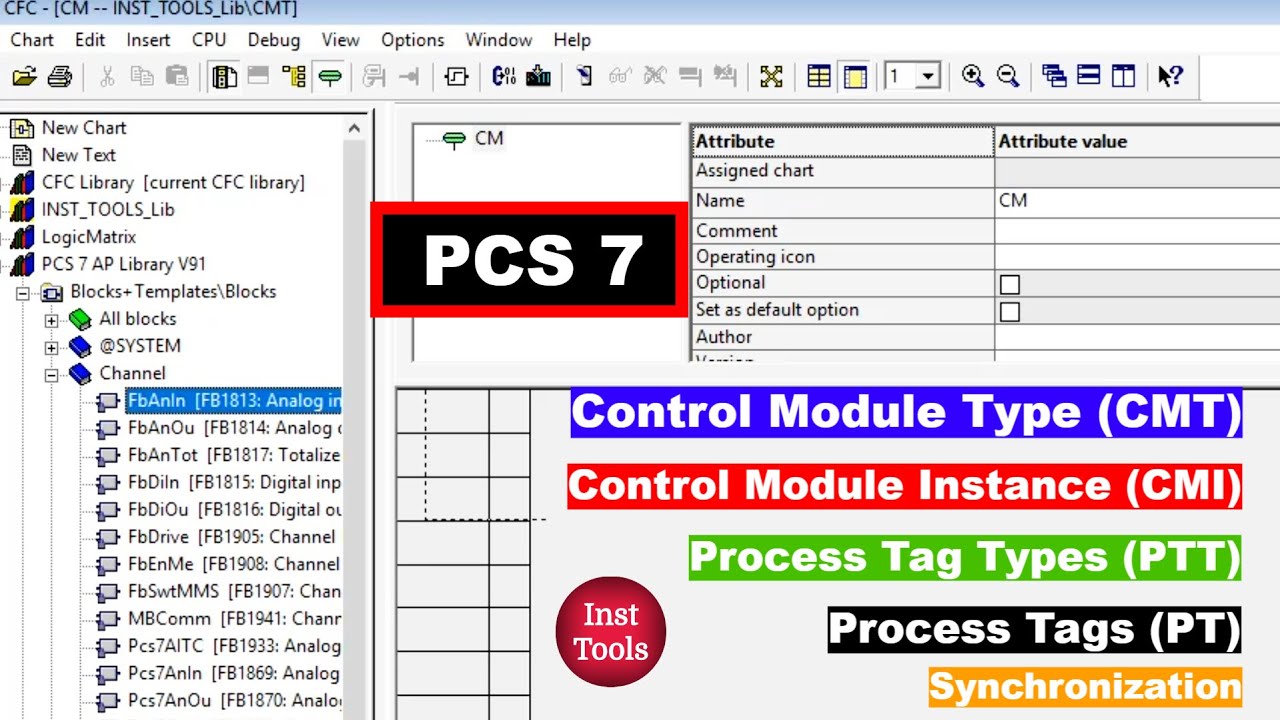Viewport: 1280px width, 720px height.
Task: Collapse the Channel node
Action: 51,374
